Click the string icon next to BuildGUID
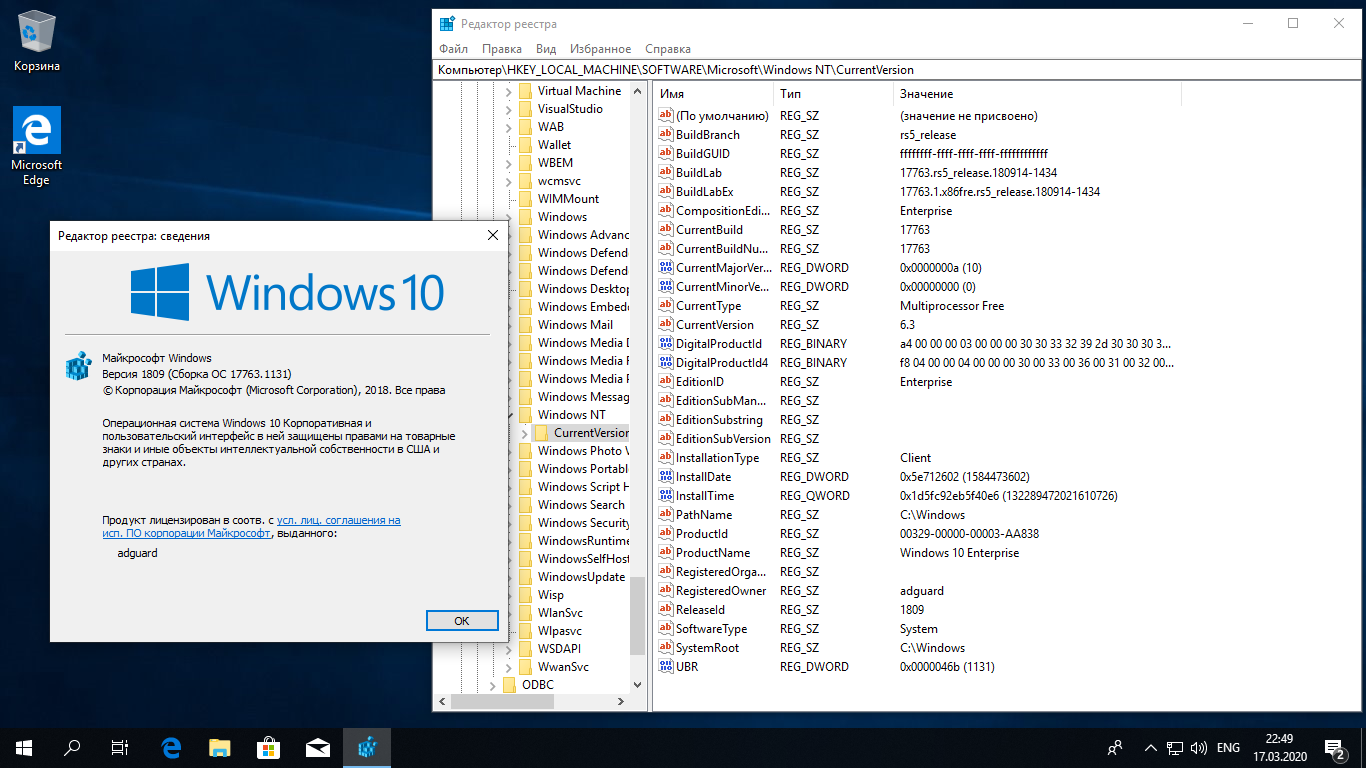 (x=666, y=154)
